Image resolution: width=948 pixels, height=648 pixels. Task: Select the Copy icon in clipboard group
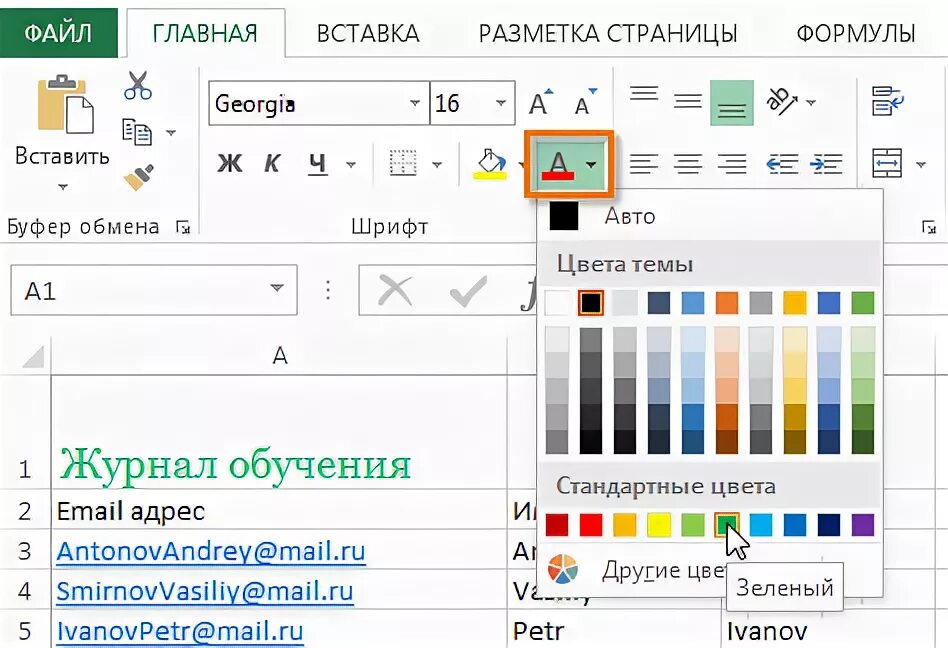coord(135,130)
